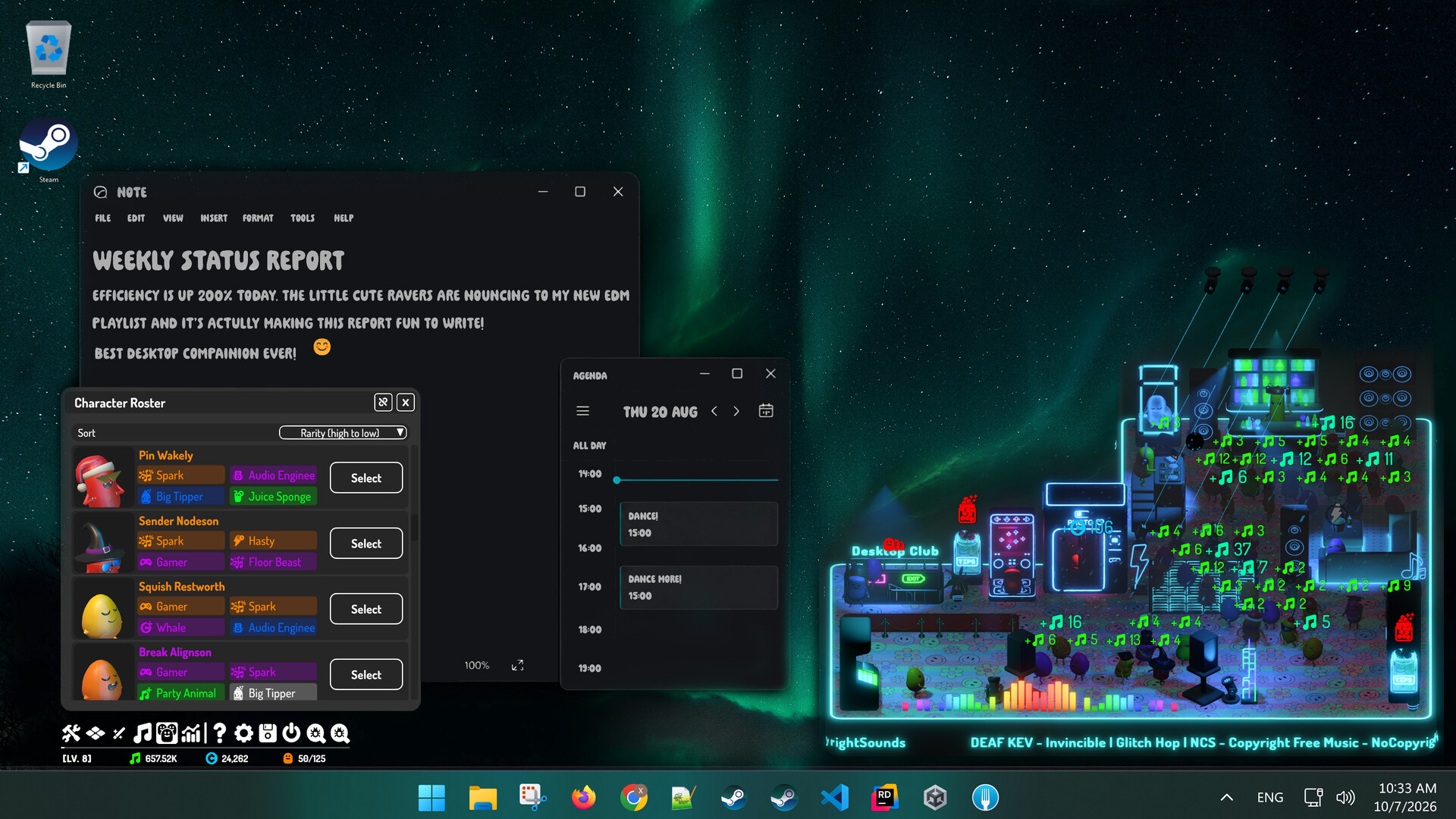This screenshot has width=1456, height=819.
Task: Click the THU 20 AUG date heading
Action: [x=661, y=412]
